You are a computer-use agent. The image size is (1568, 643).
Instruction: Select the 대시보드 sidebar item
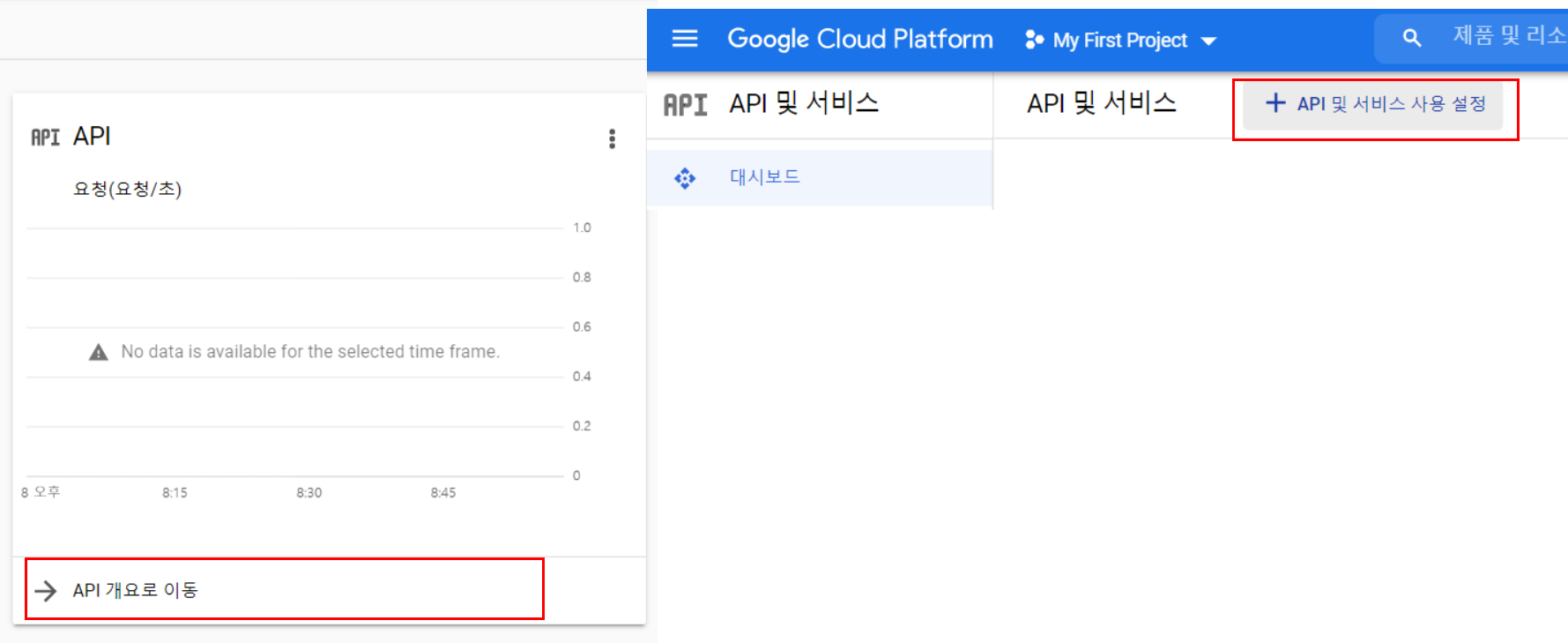[820, 177]
